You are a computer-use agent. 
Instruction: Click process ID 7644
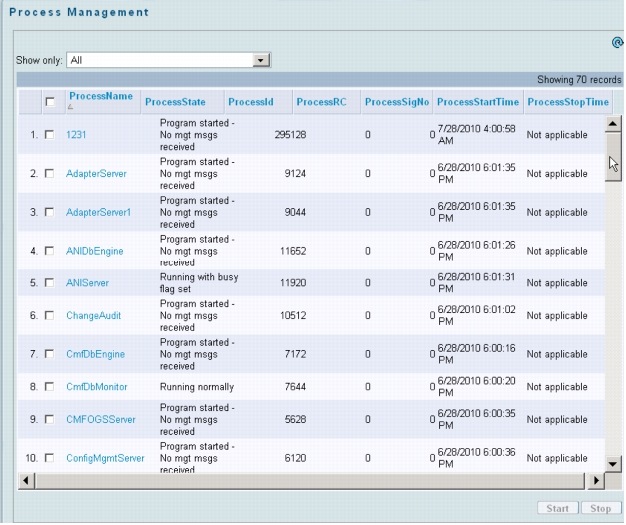click(295, 387)
